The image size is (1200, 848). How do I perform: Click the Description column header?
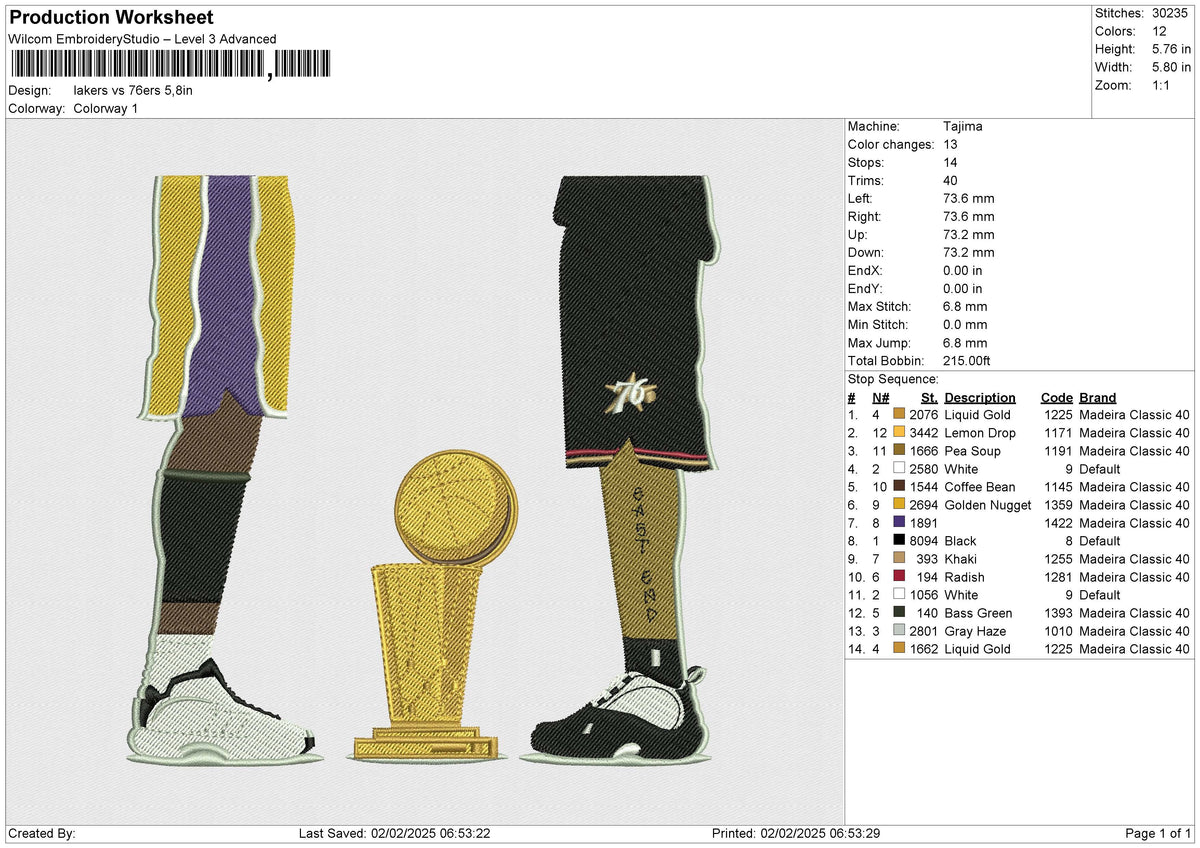pyautogui.click(x=980, y=398)
